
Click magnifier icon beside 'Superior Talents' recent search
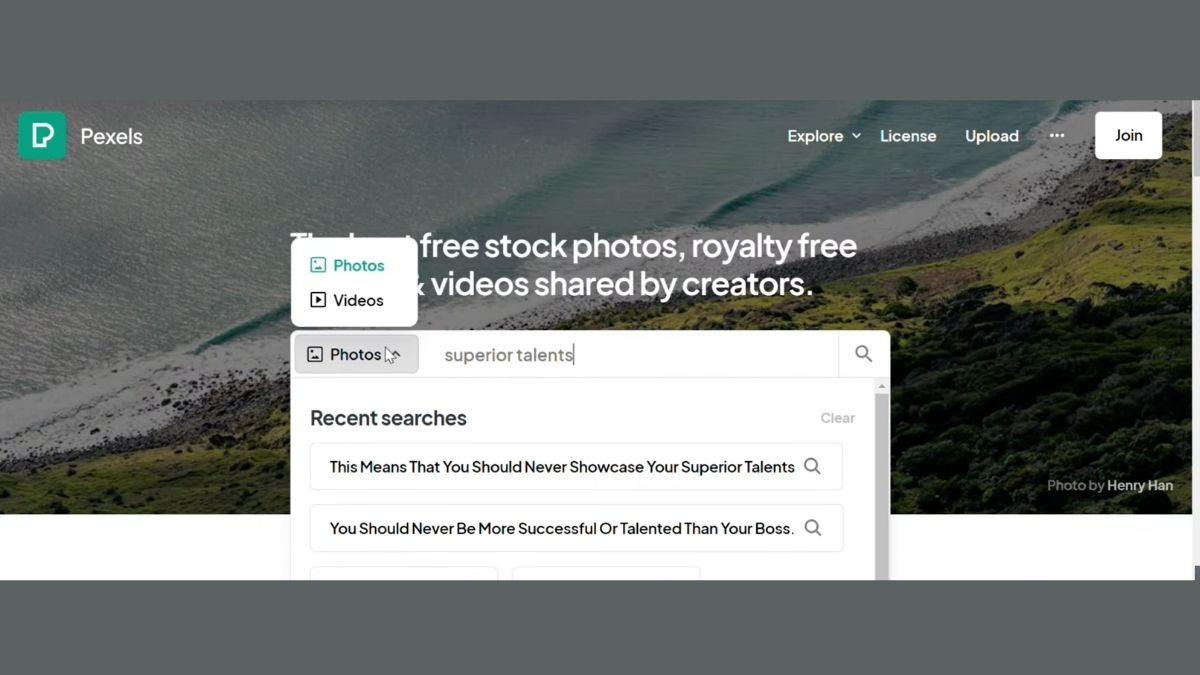[x=813, y=466]
